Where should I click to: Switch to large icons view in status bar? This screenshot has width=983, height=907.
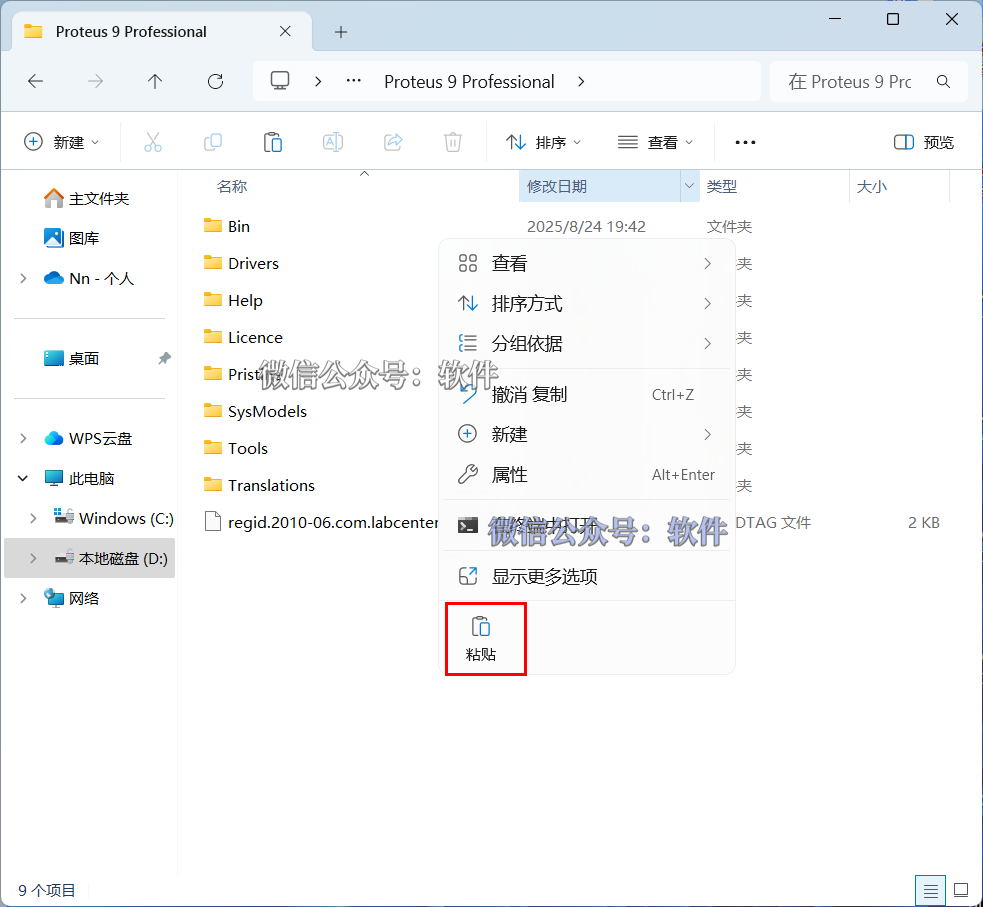(x=961, y=890)
